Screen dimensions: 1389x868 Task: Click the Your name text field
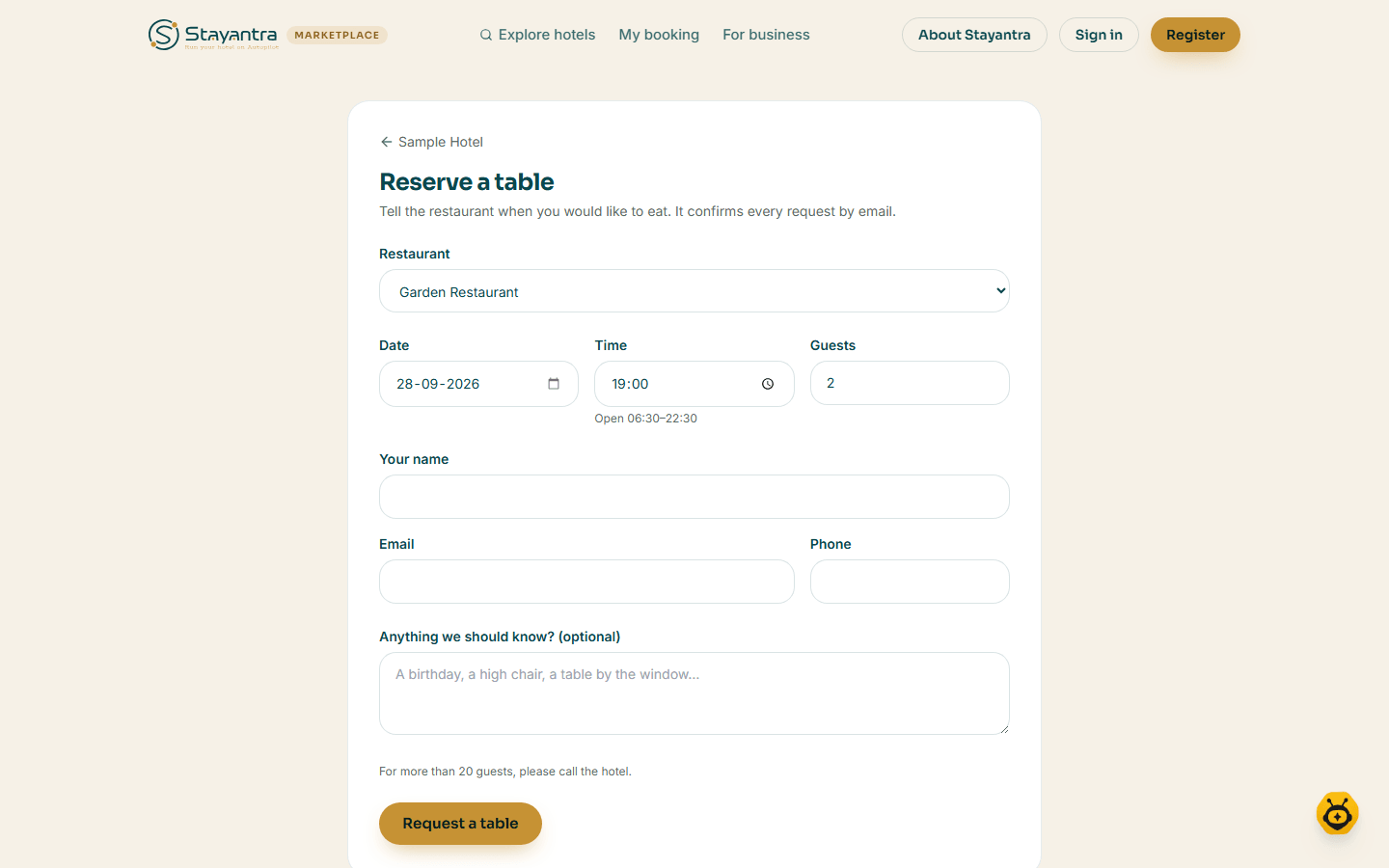tap(694, 497)
